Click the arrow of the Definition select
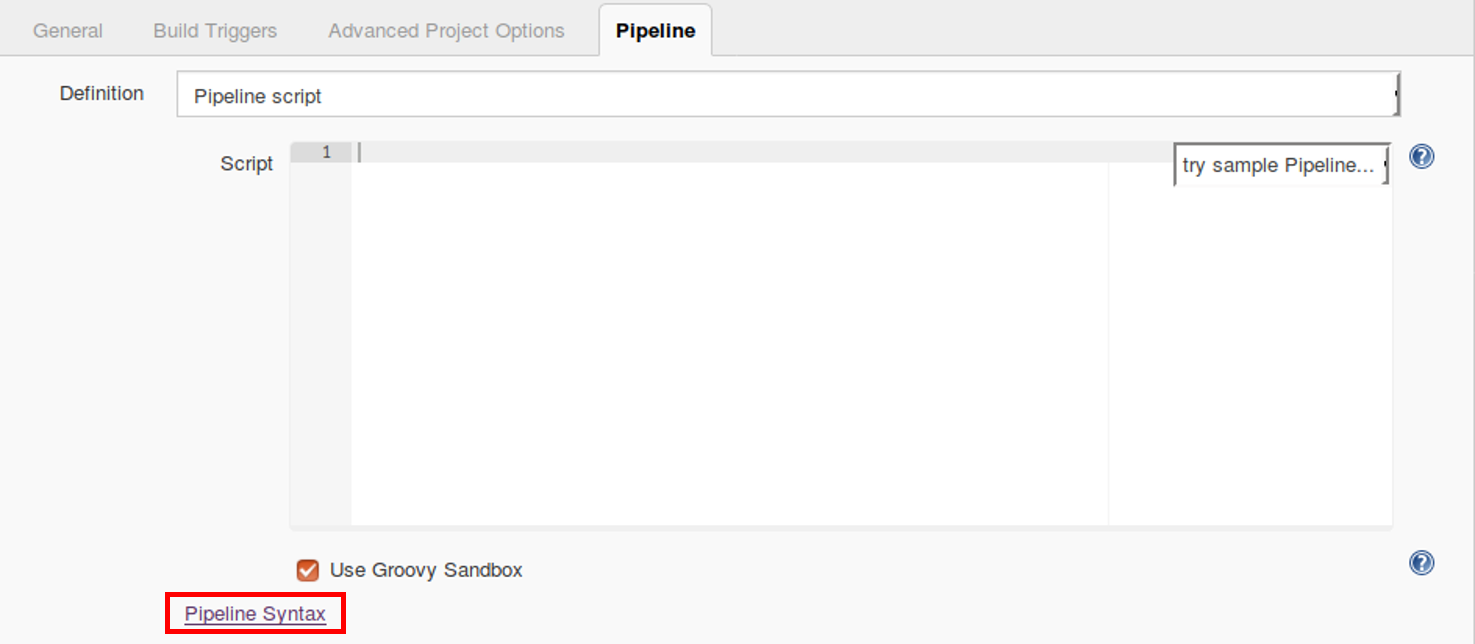This screenshot has height=644, width=1475. coord(1396,96)
